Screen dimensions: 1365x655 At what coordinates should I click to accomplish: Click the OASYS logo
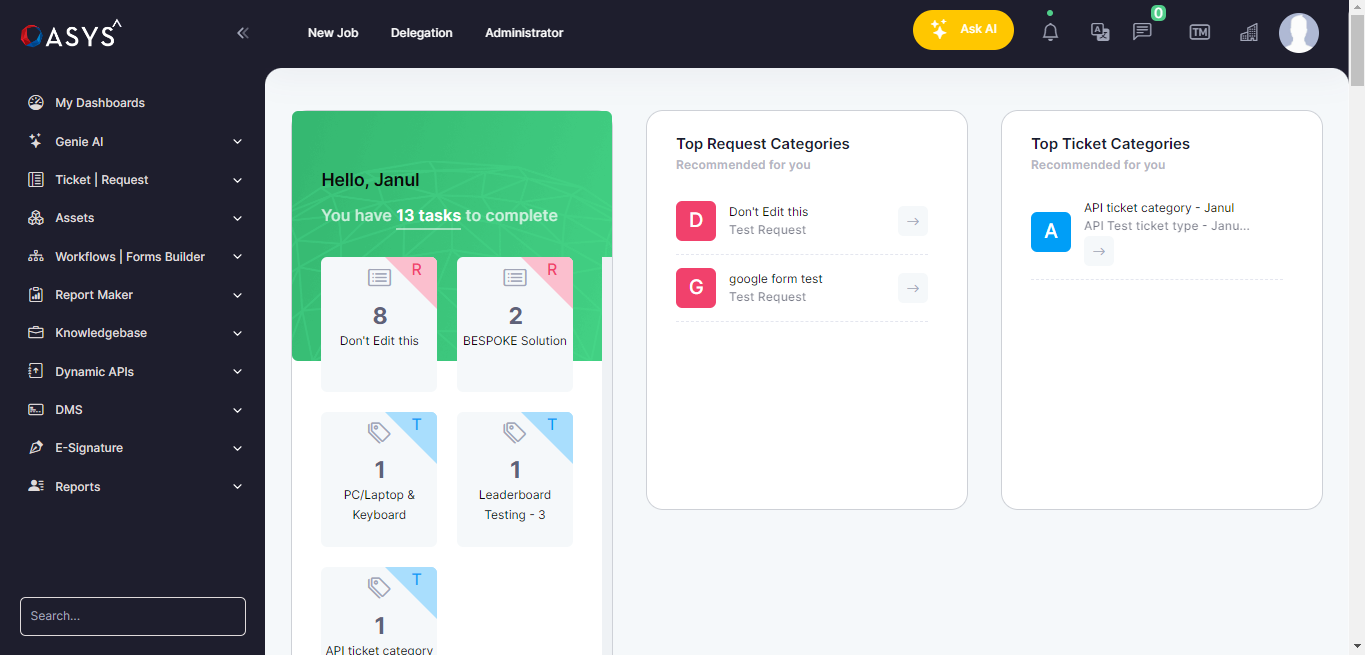coord(70,33)
